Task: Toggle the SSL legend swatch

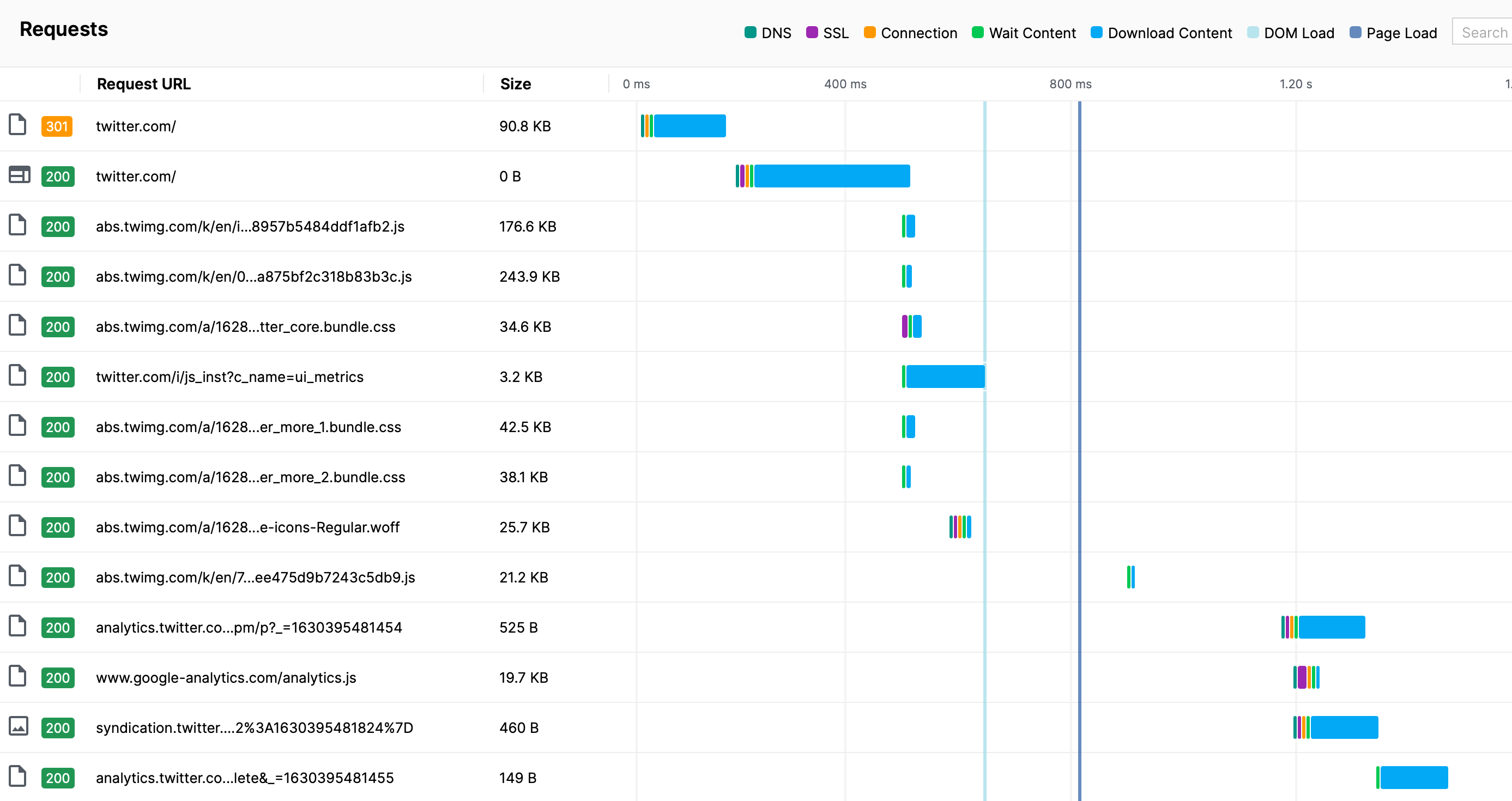Action: click(x=812, y=32)
